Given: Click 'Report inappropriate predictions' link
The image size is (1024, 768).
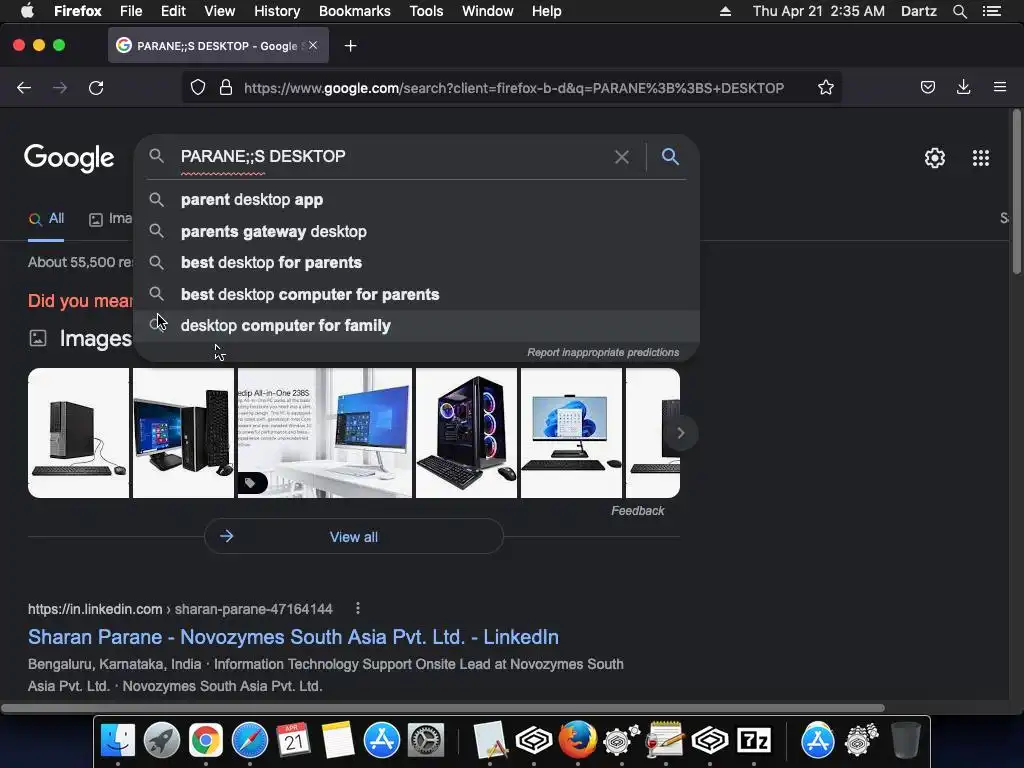Looking at the screenshot, I should pos(603,352).
